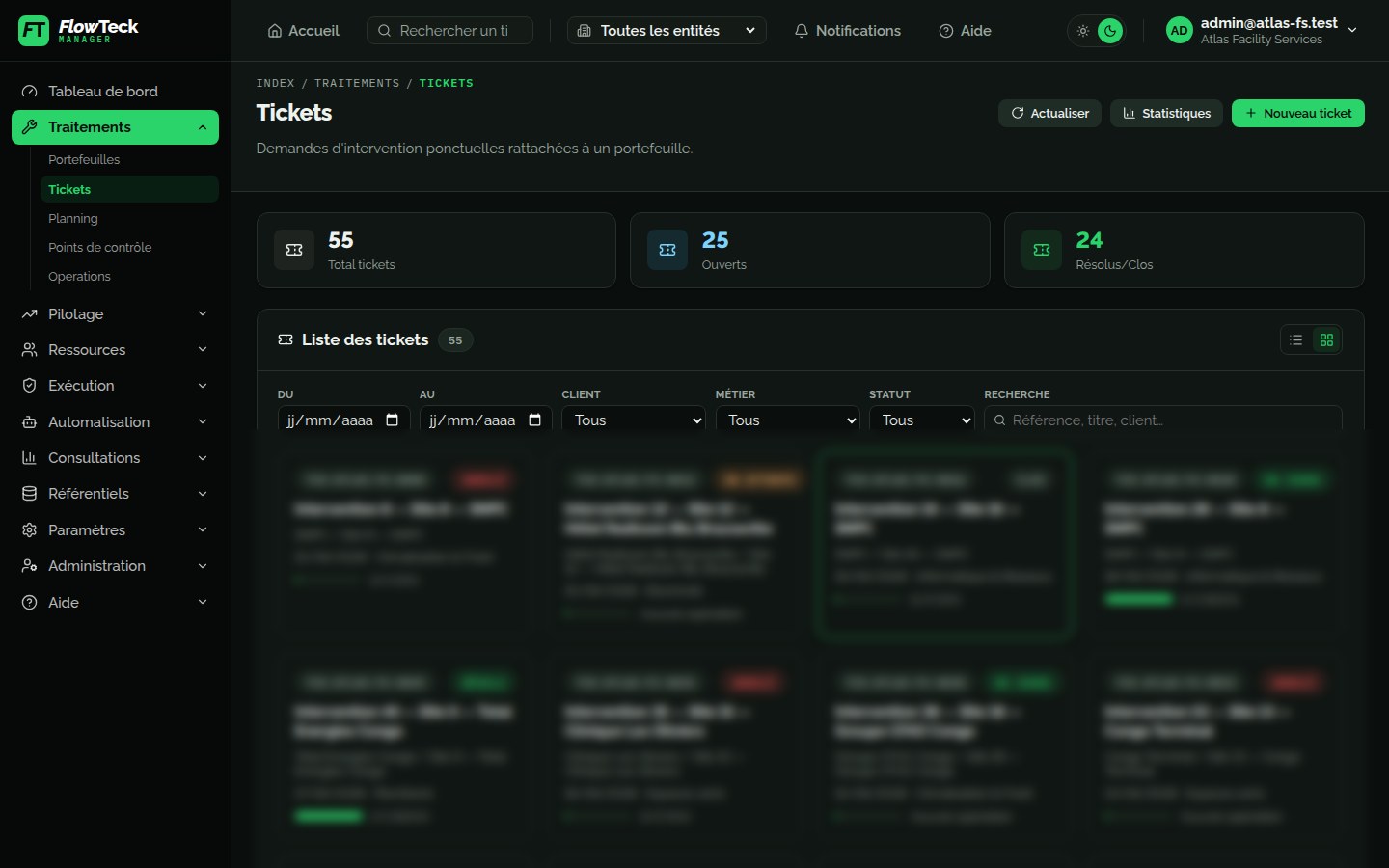The image size is (1389, 868).
Task: Focus the top Rechercher search box
Action: pyautogui.click(x=449, y=31)
